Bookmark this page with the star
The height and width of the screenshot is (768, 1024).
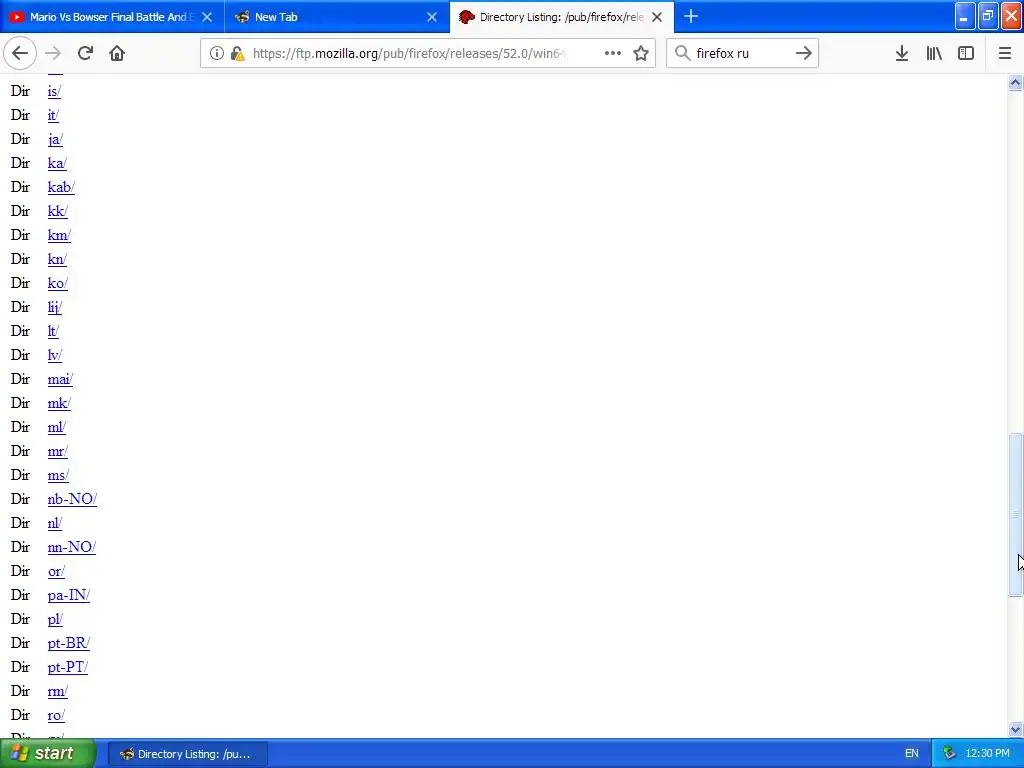[x=641, y=53]
